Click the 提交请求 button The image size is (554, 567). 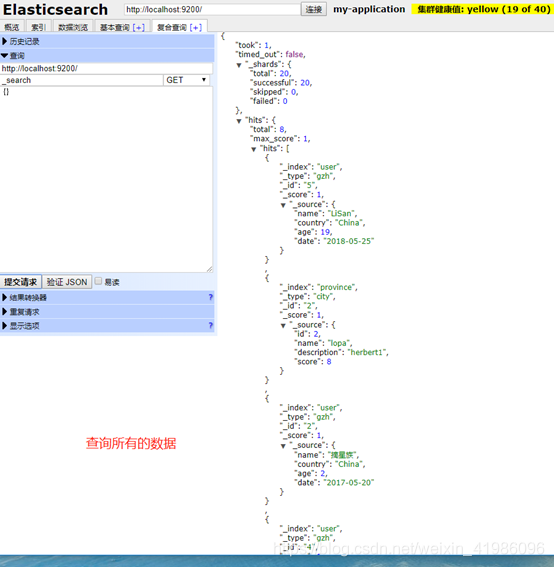click(x=21, y=282)
